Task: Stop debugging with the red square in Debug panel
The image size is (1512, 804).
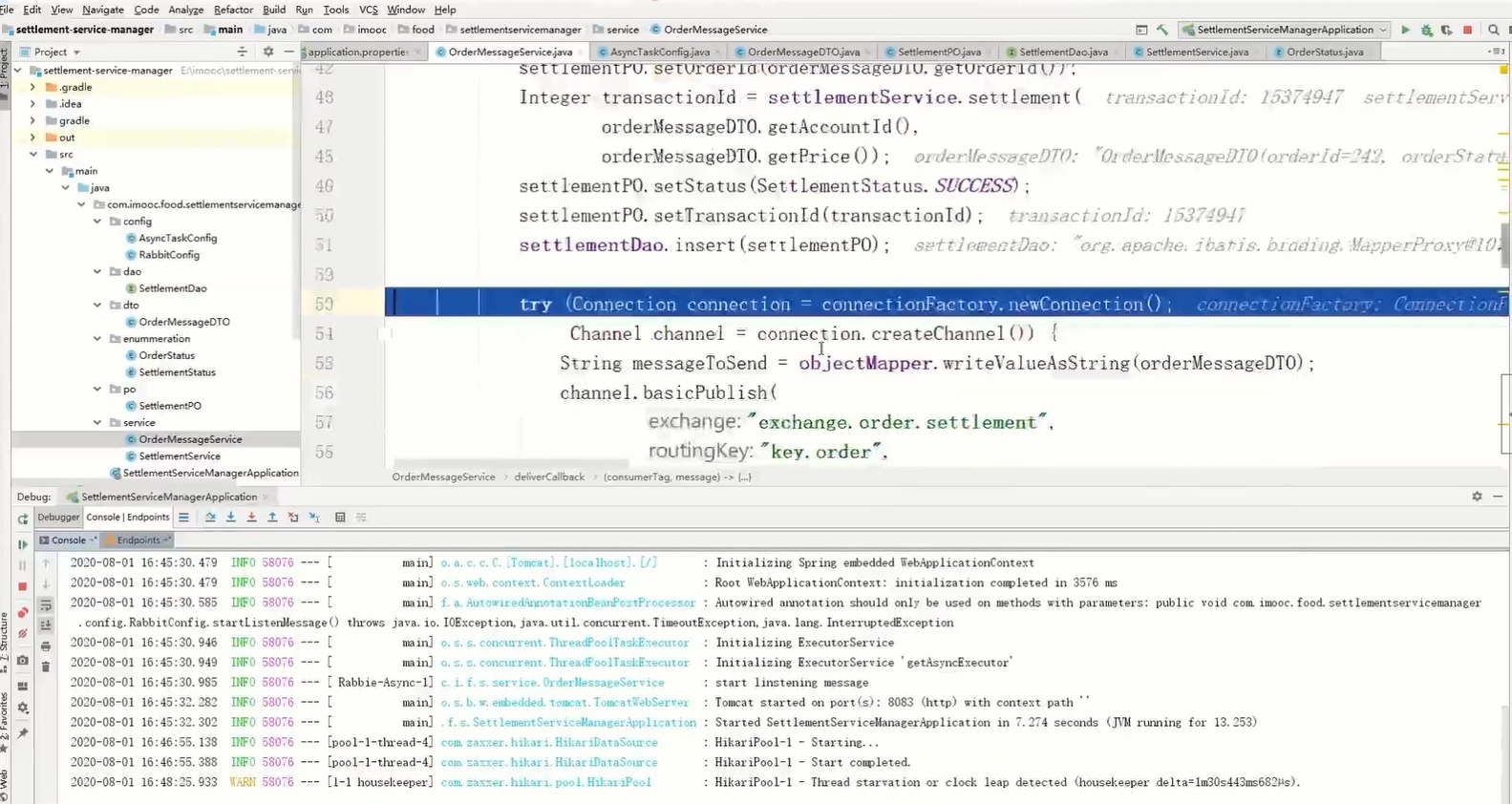Action: 23,587
